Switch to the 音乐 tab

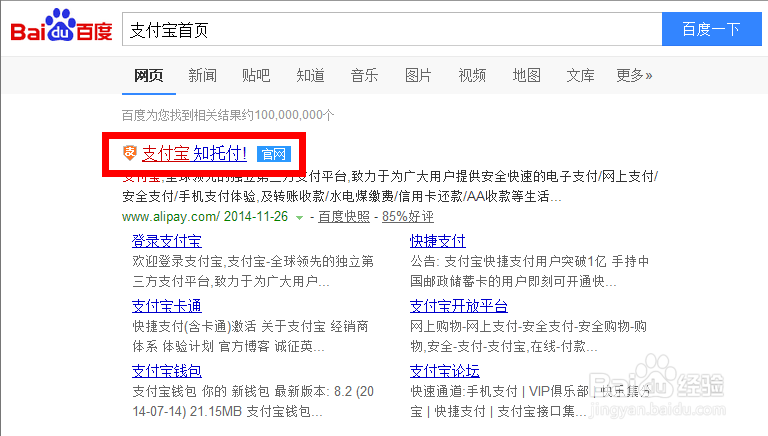364,75
